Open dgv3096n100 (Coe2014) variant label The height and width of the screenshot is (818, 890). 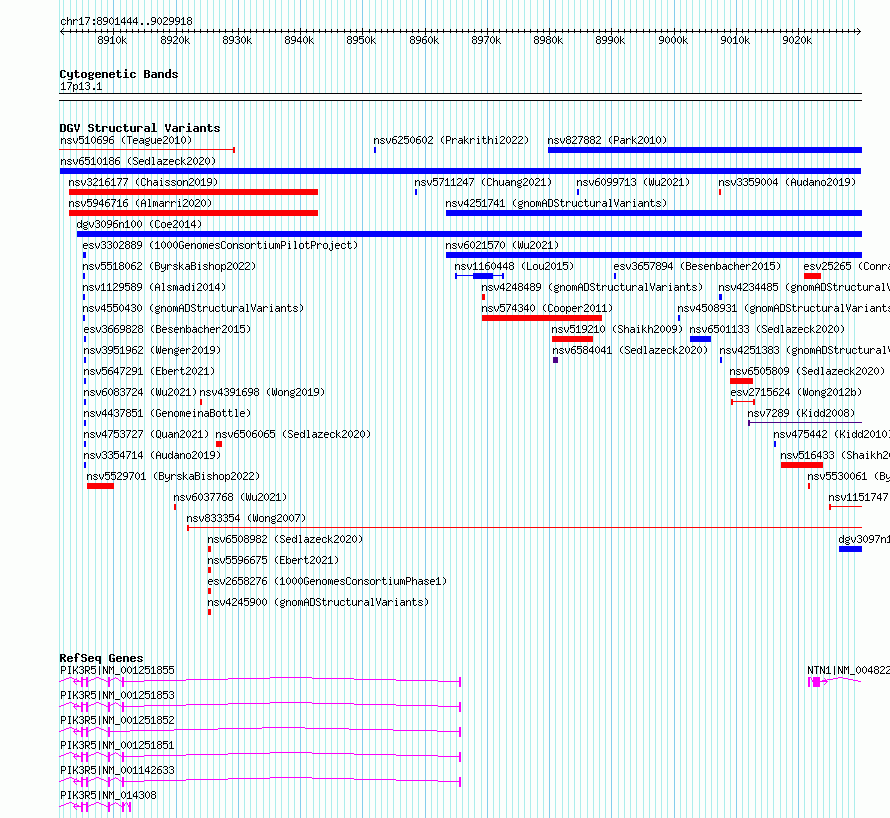pos(139,224)
